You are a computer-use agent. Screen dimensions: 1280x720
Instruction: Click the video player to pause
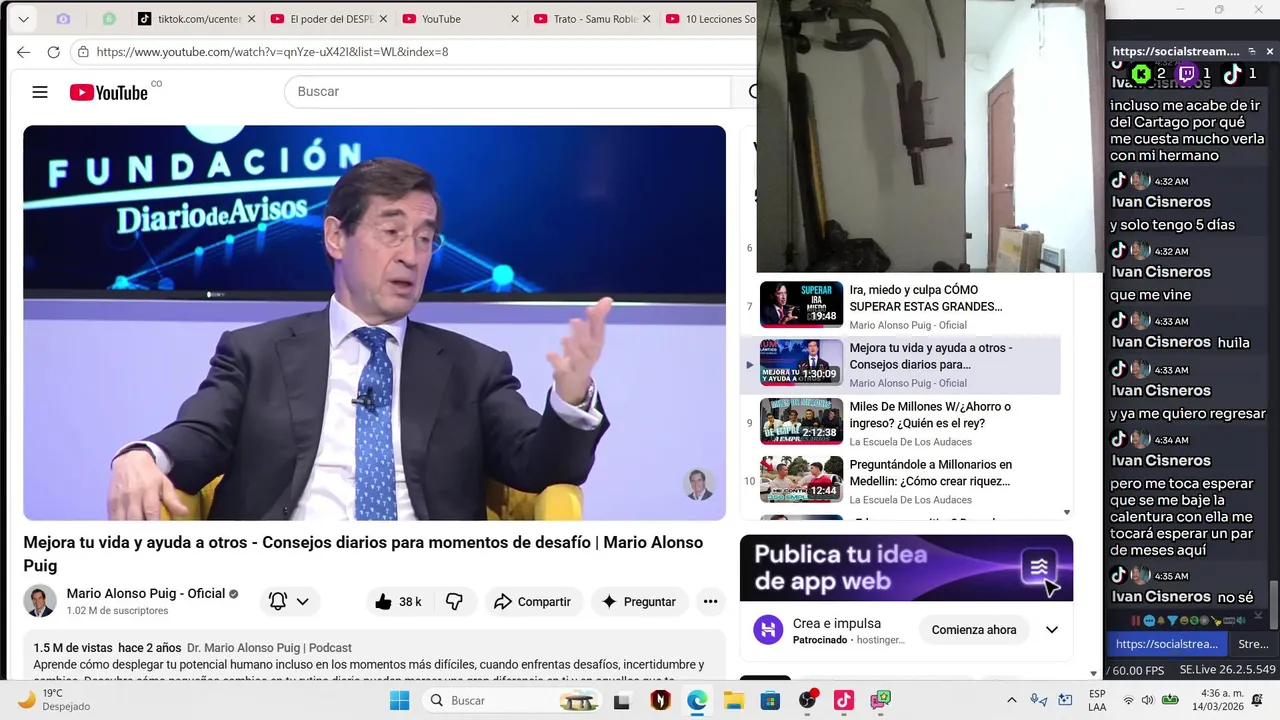[x=374, y=322]
